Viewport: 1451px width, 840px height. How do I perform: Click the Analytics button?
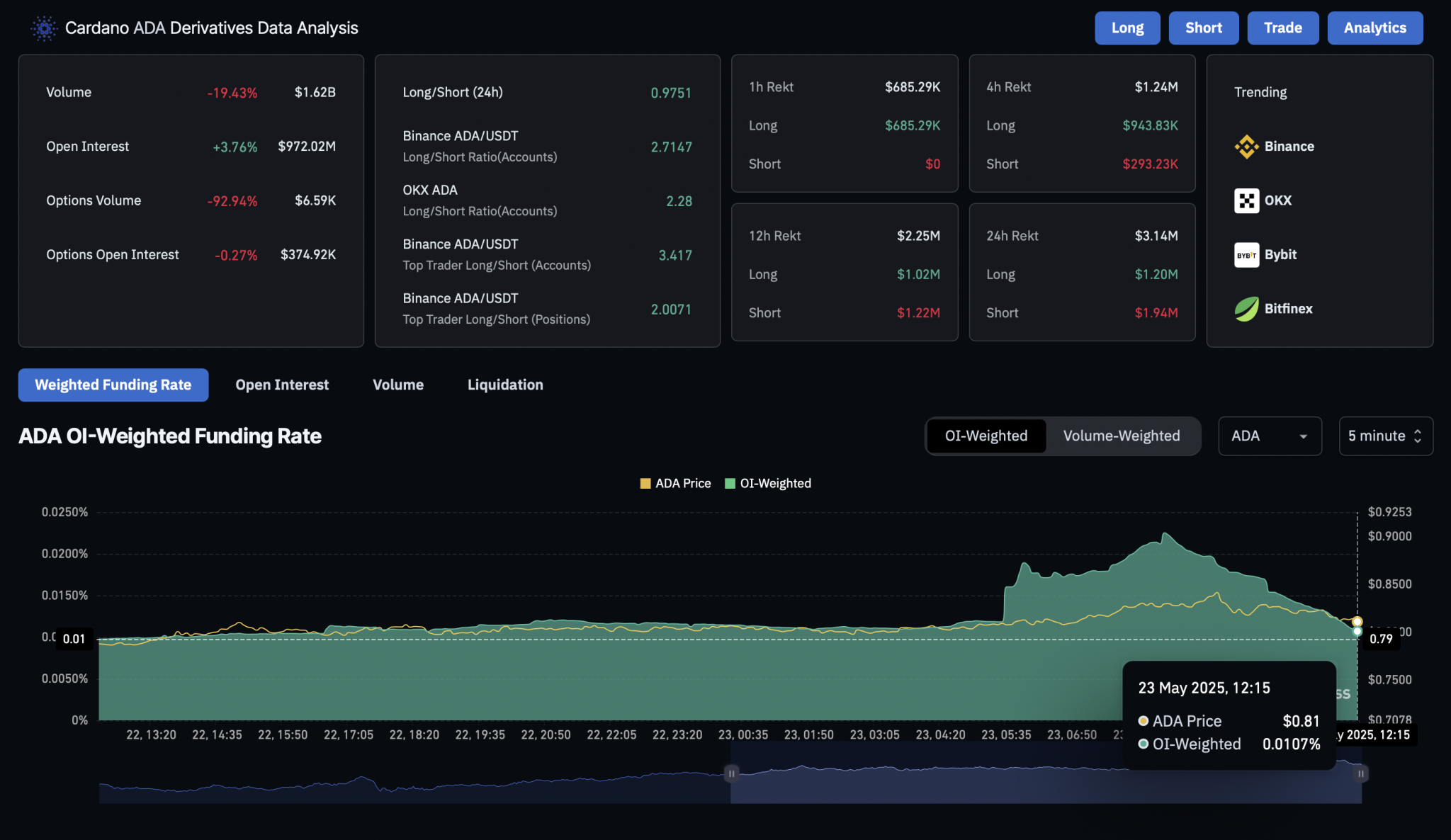click(1374, 28)
